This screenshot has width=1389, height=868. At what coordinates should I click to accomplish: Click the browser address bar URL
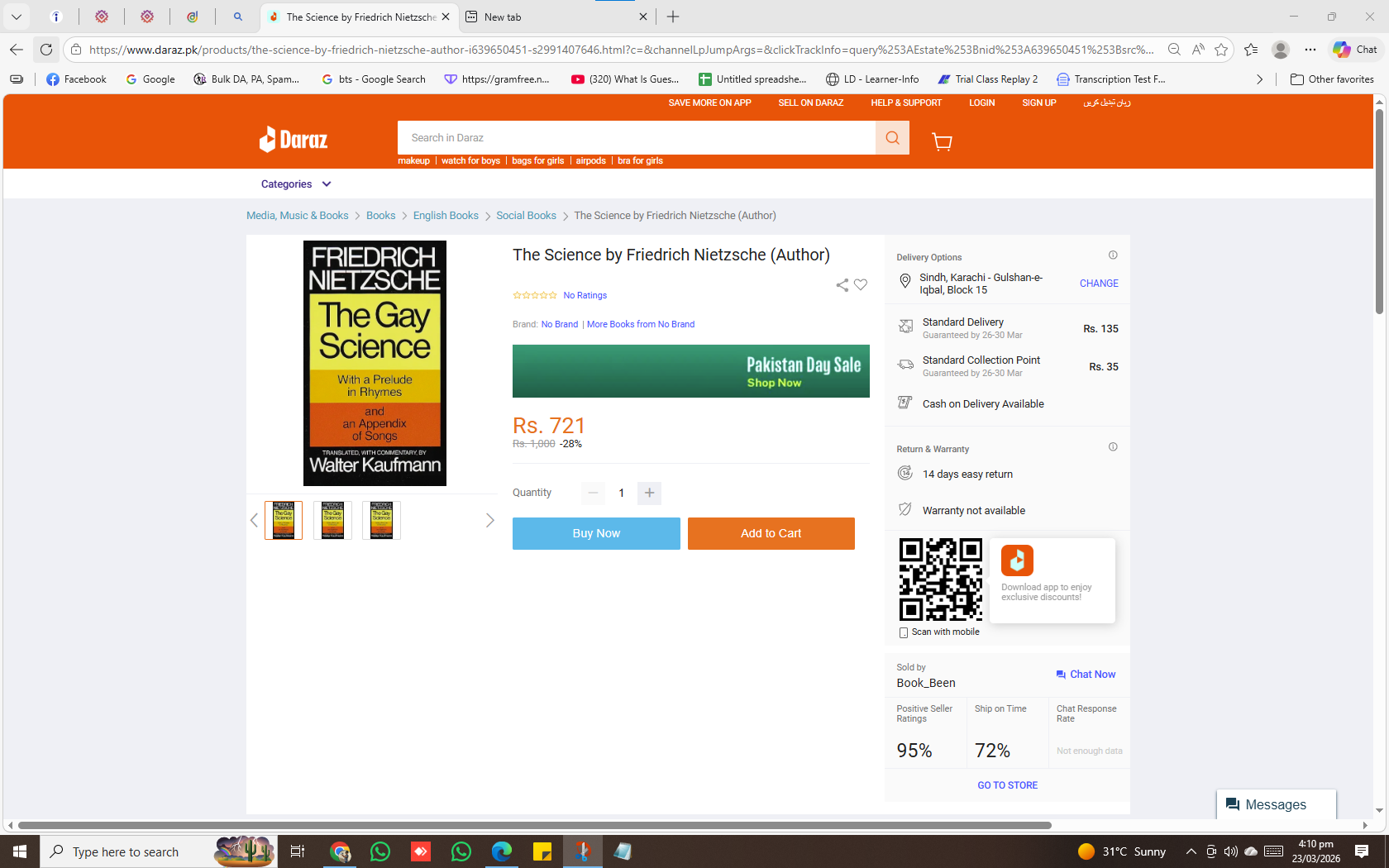(621, 50)
